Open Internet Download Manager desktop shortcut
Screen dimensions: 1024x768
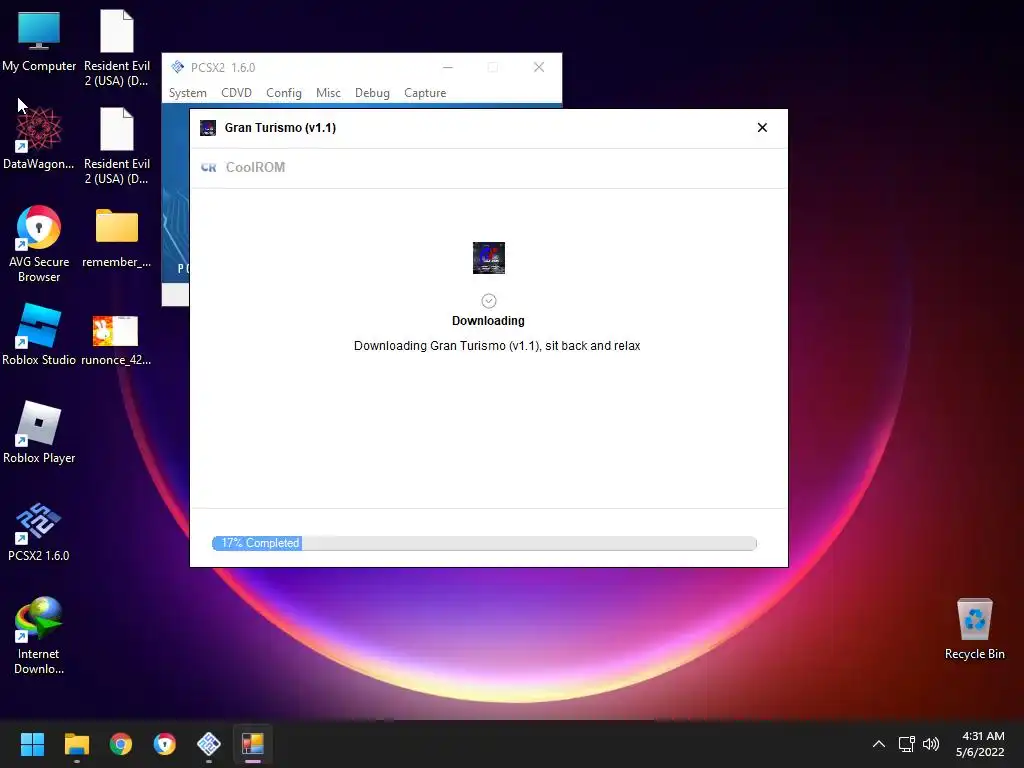coord(39,635)
